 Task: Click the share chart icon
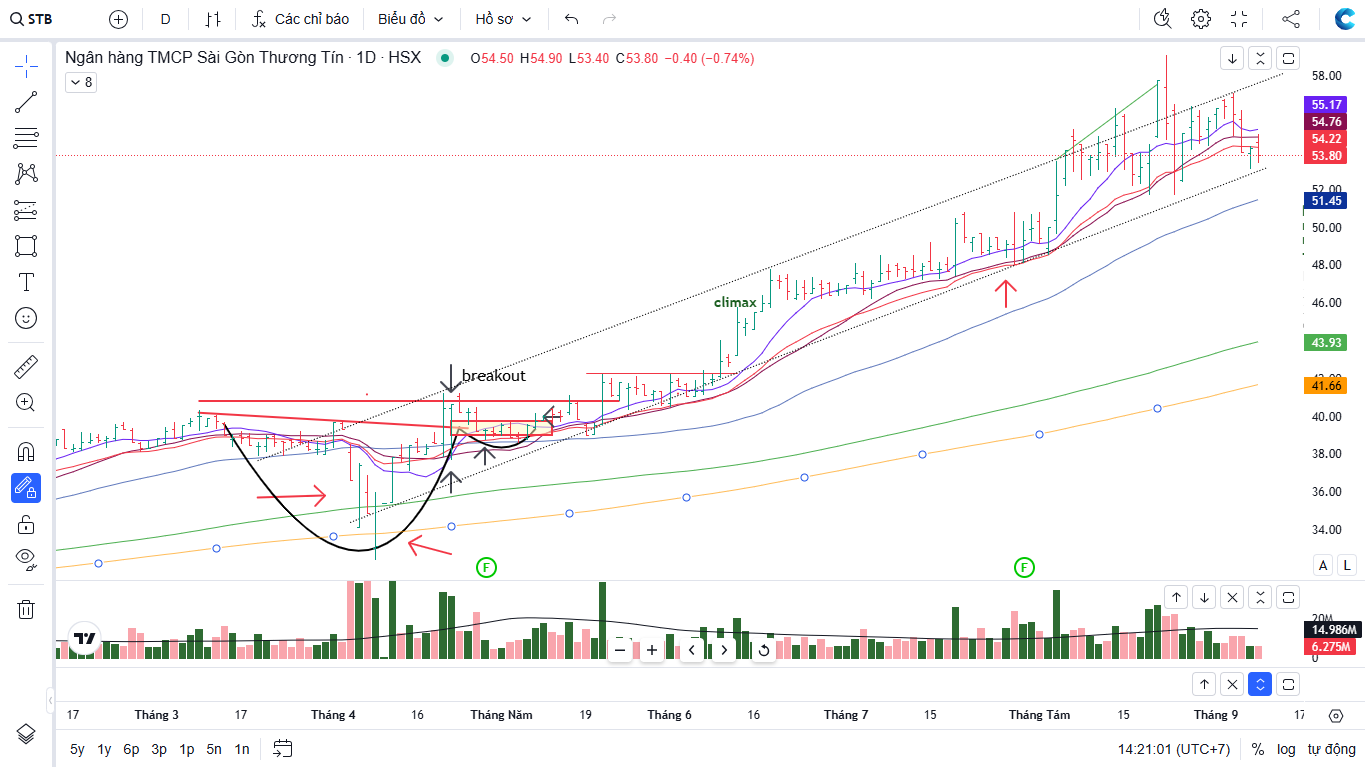pyautogui.click(x=1291, y=19)
